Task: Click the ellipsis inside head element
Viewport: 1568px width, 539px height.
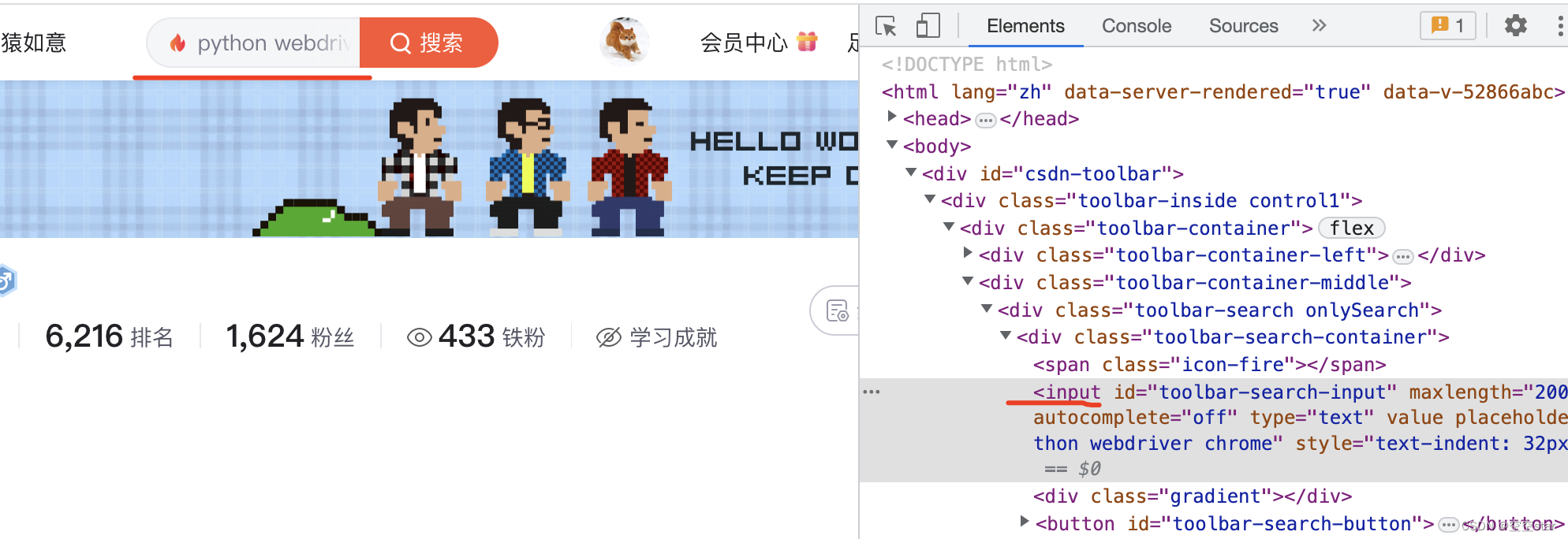Action: (x=986, y=120)
